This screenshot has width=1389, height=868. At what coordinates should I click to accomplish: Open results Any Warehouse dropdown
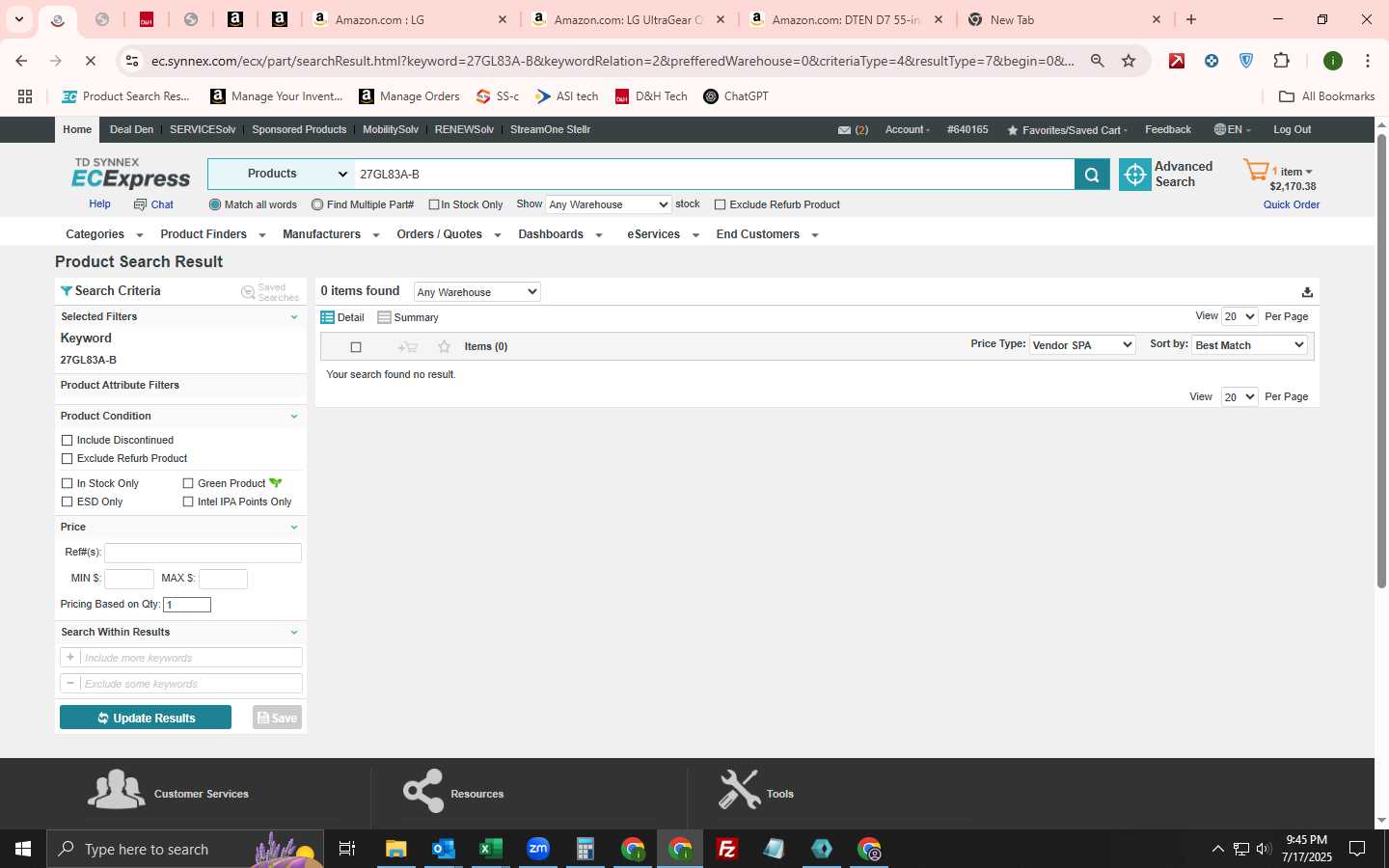click(x=477, y=292)
